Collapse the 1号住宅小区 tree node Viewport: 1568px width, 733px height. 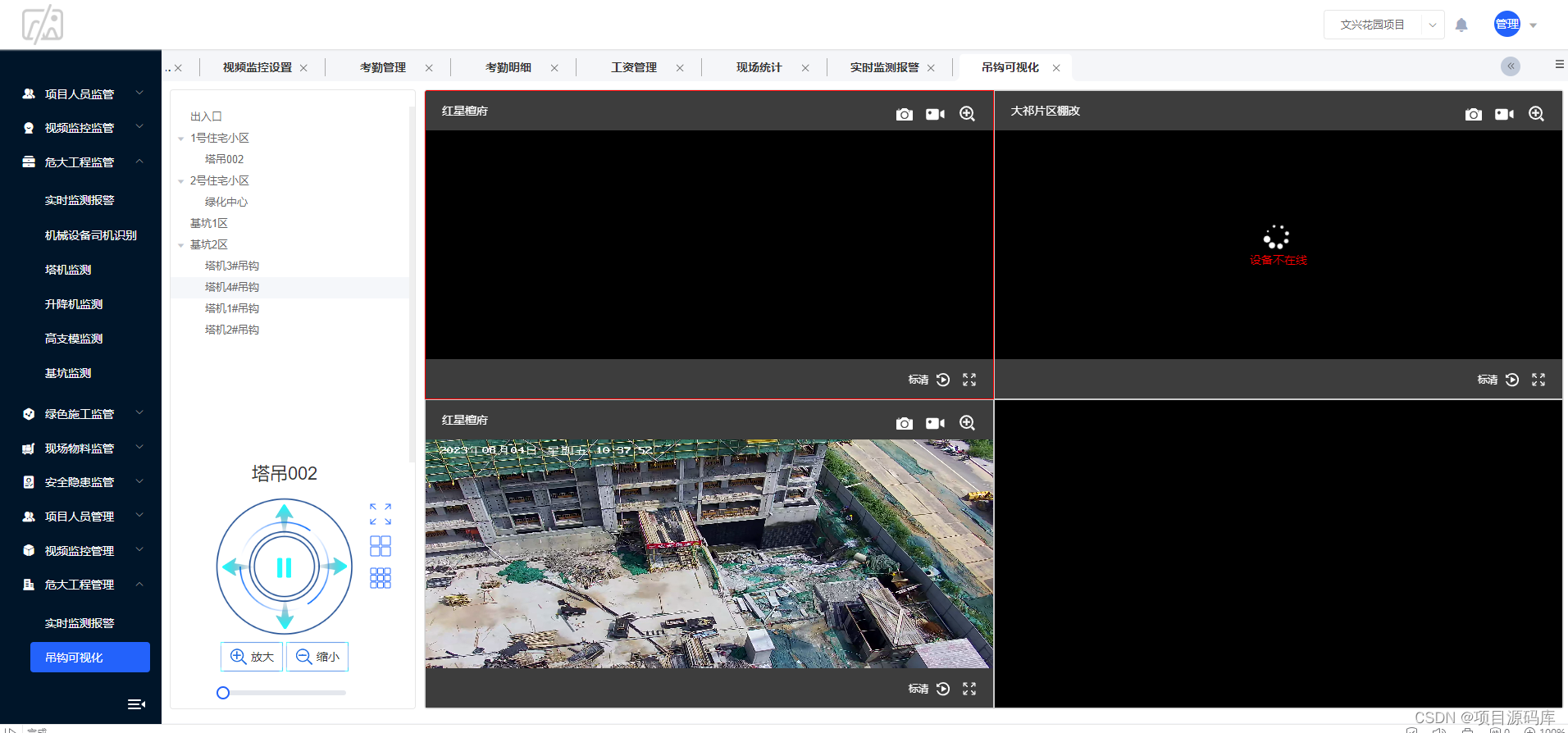click(181, 139)
